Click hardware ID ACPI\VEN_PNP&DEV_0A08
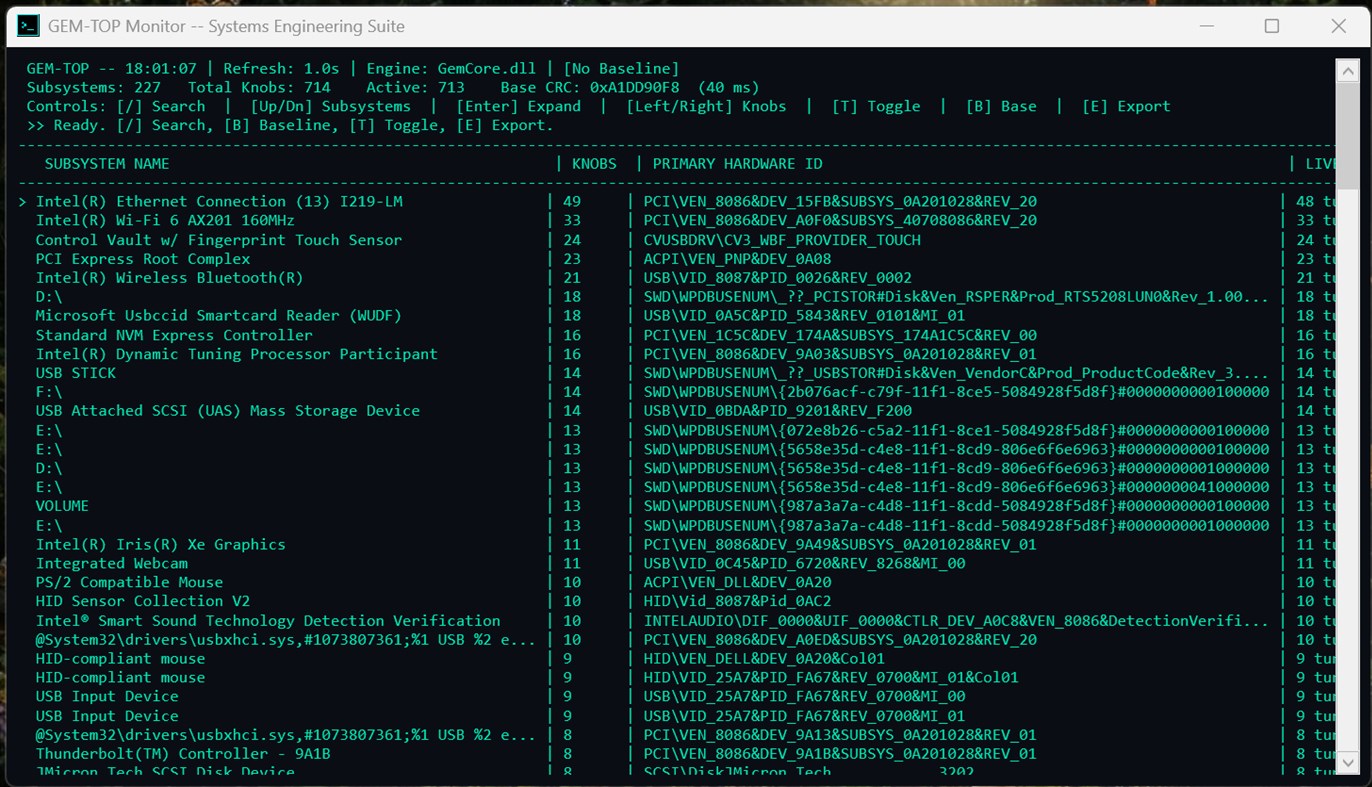 pyautogui.click(x=737, y=259)
